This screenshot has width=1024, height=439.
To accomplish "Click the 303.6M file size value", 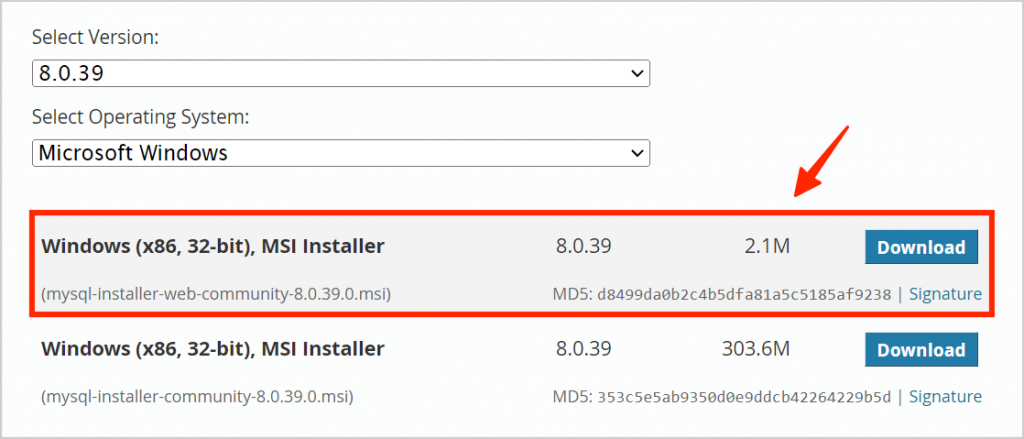I will 756,350.
